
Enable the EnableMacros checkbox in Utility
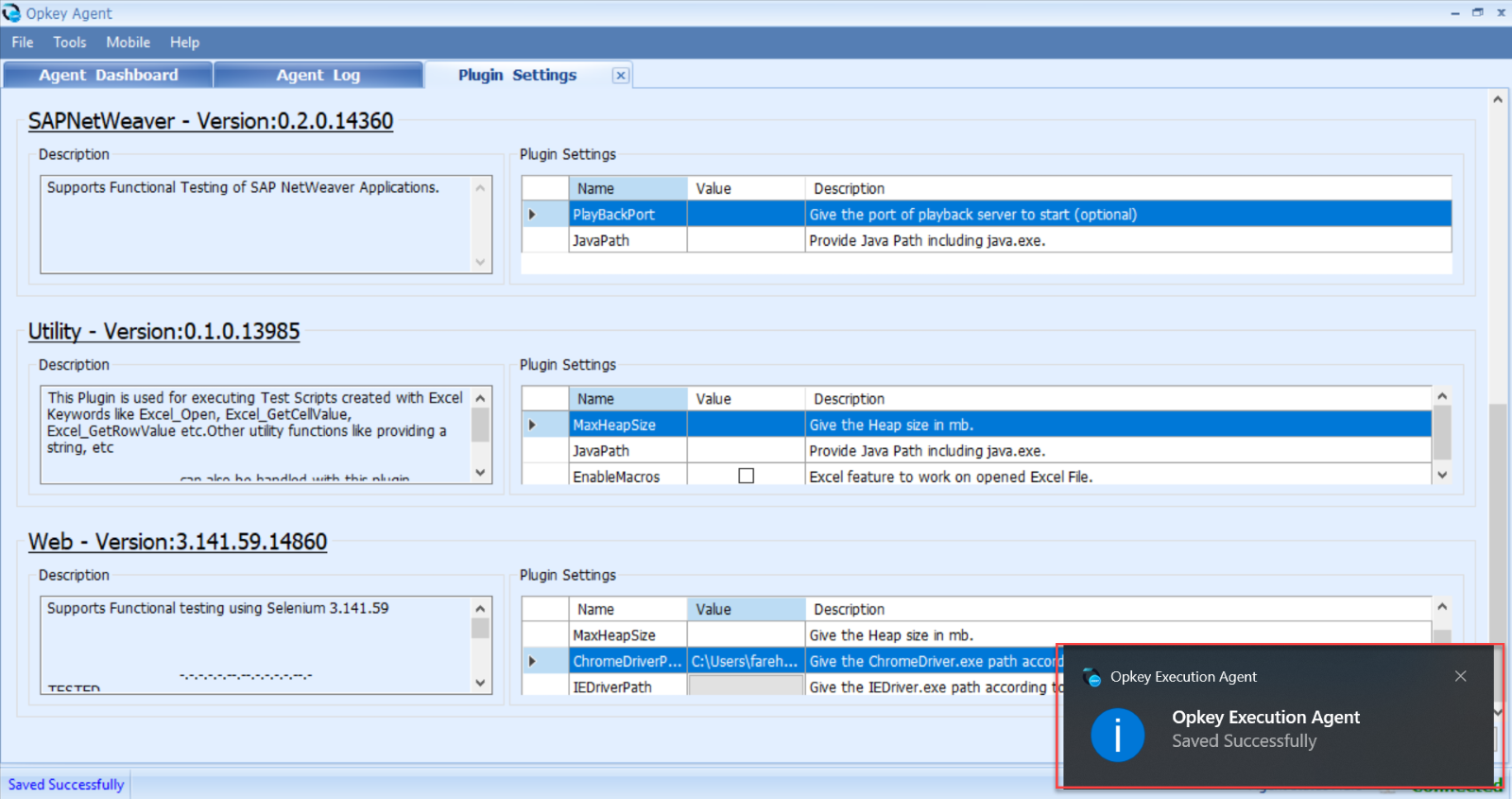click(x=747, y=476)
